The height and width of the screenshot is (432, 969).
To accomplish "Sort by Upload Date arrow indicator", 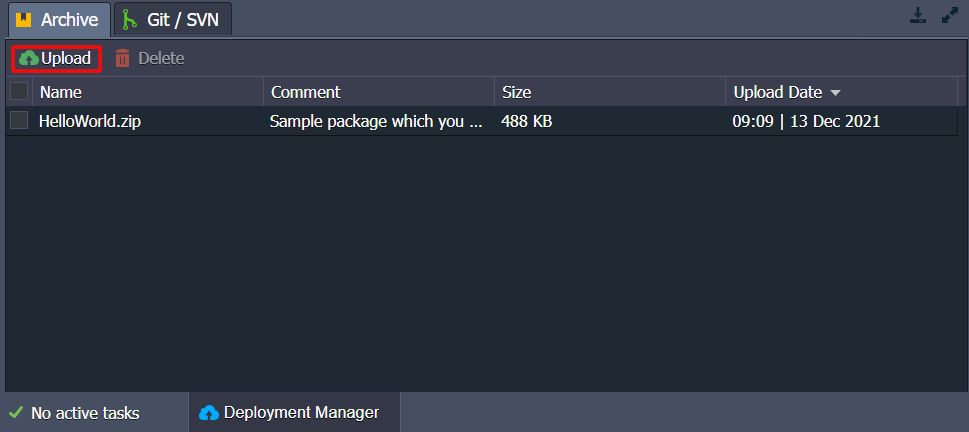I will (836, 93).
